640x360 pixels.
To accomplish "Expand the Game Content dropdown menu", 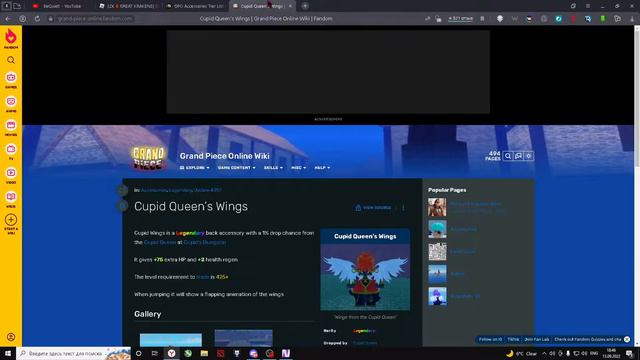I will pyautogui.click(x=236, y=168).
